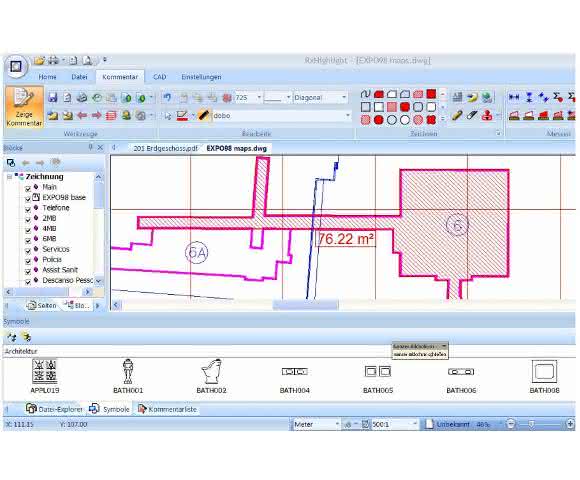
Task: Toggle the Main layer checkbox
Action: tap(28, 188)
